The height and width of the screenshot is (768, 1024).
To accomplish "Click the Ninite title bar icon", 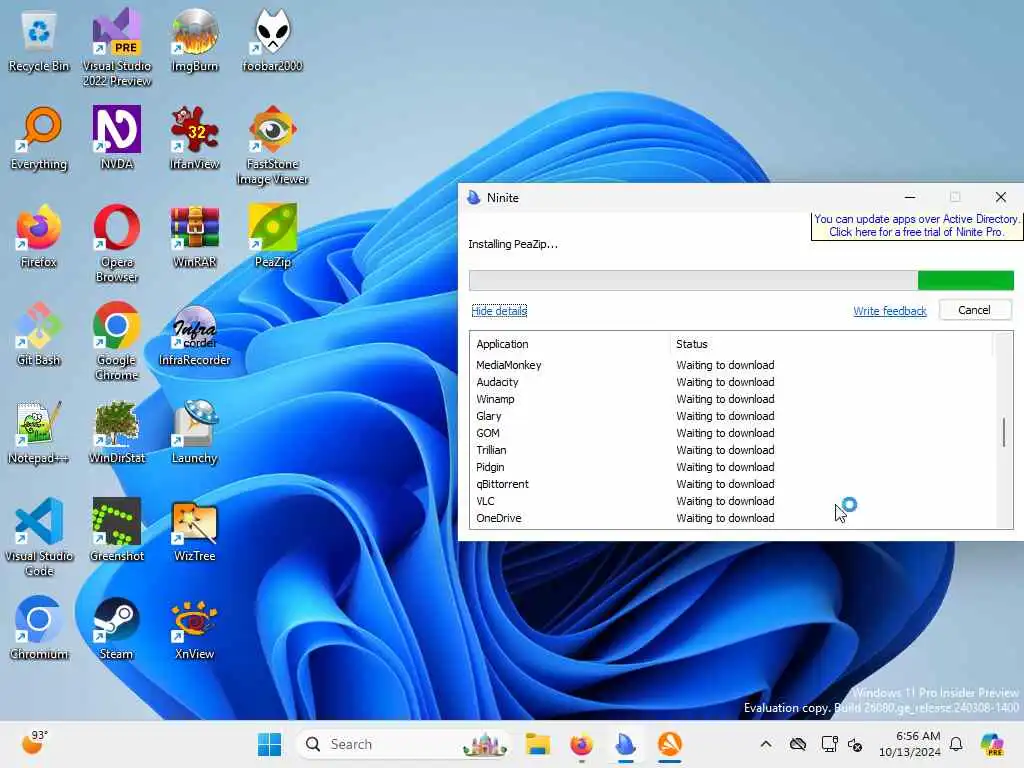I will point(473,197).
